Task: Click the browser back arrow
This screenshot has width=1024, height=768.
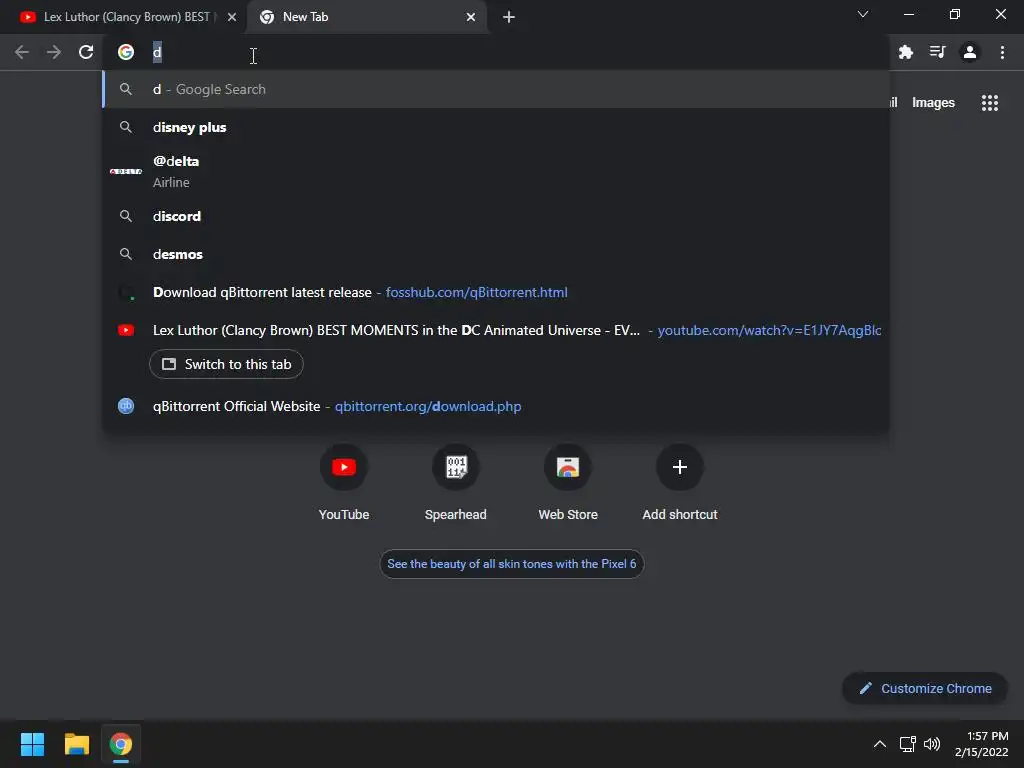Action: (x=22, y=52)
